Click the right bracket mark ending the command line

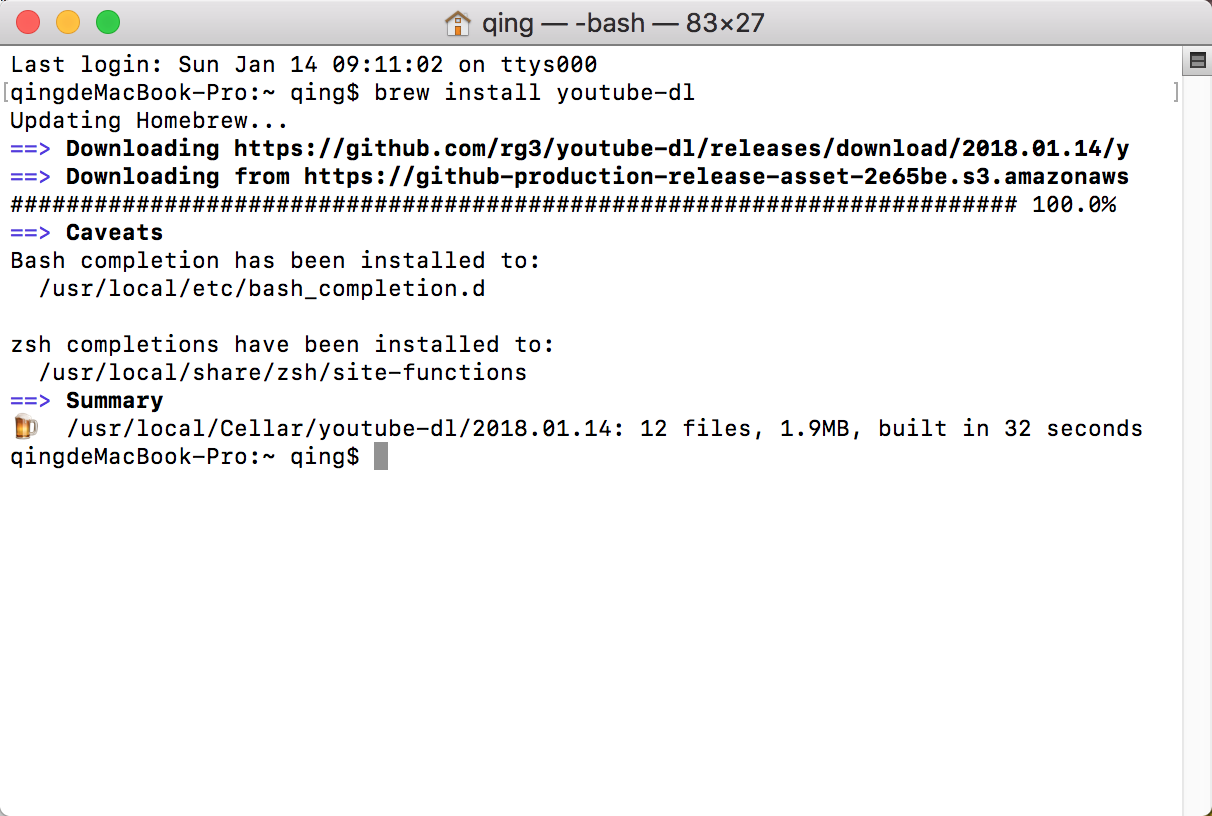pyautogui.click(x=1176, y=93)
